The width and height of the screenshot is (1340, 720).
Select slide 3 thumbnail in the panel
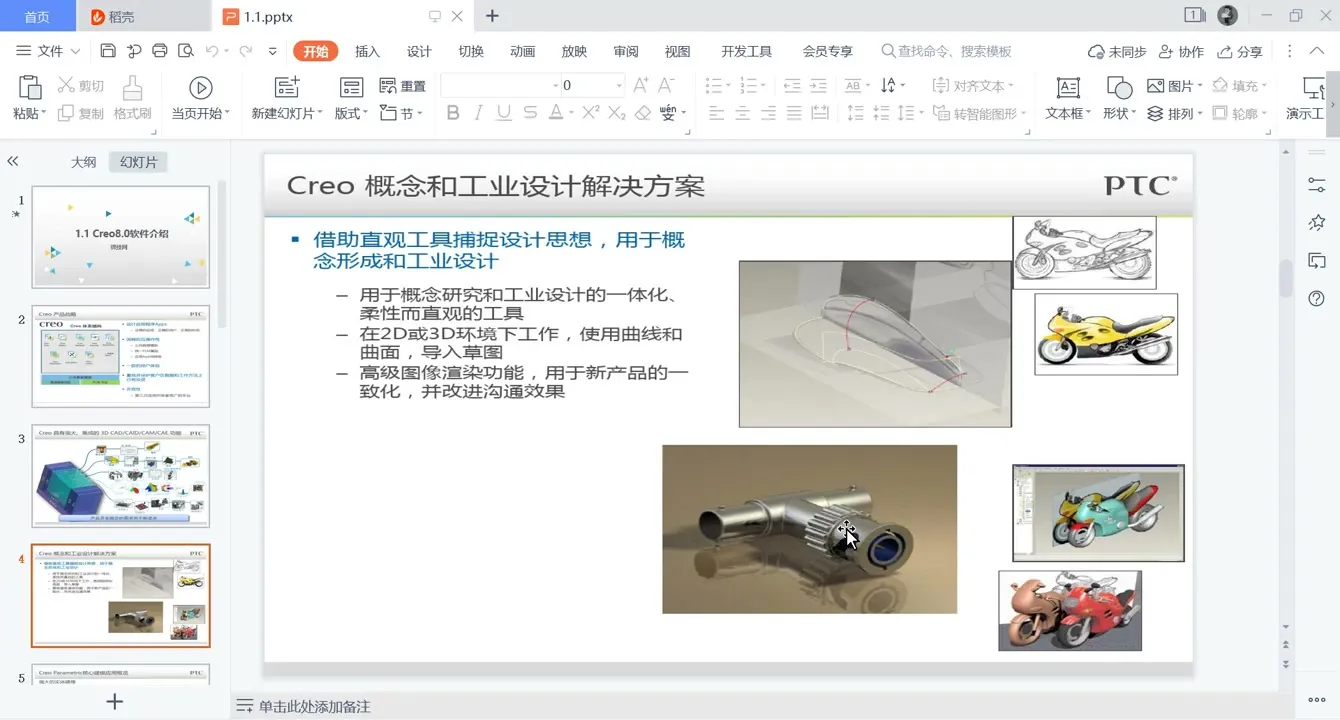pos(120,476)
